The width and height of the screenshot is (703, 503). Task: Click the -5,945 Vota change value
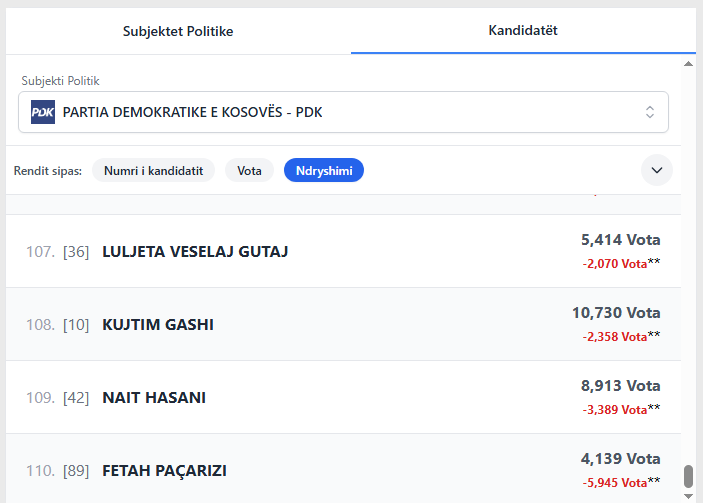pyautogui.click(x=614, y=482)
